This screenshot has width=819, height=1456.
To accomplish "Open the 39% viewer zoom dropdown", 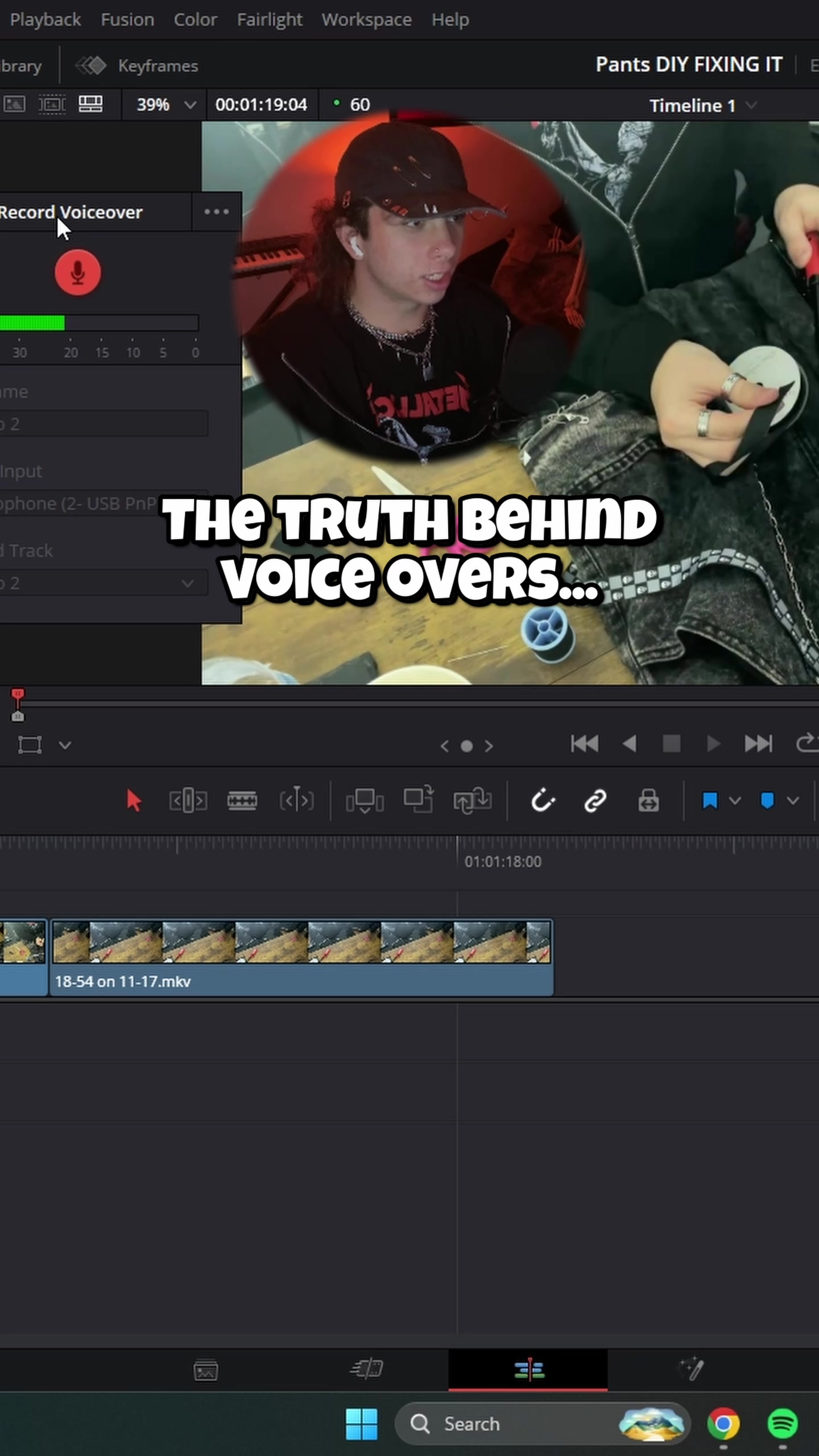I will (166, 105).
